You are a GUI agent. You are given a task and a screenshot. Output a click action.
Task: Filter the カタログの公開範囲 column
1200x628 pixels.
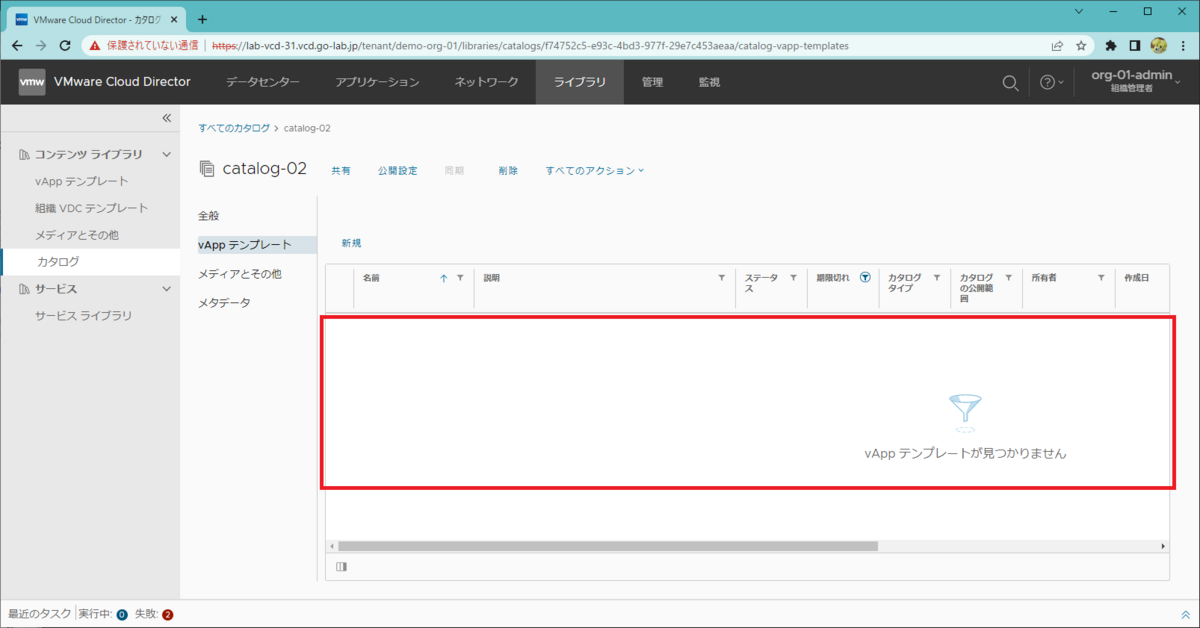(1009, 278)
